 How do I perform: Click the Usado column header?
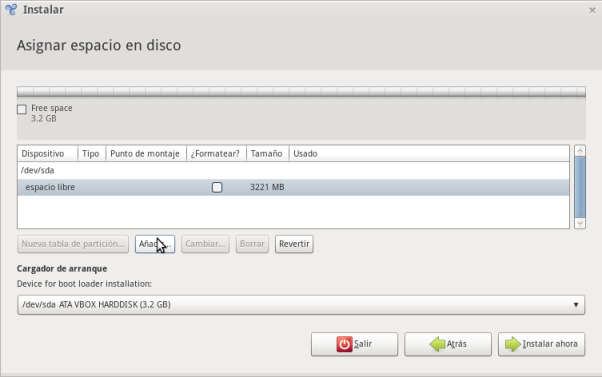point(429,154)
